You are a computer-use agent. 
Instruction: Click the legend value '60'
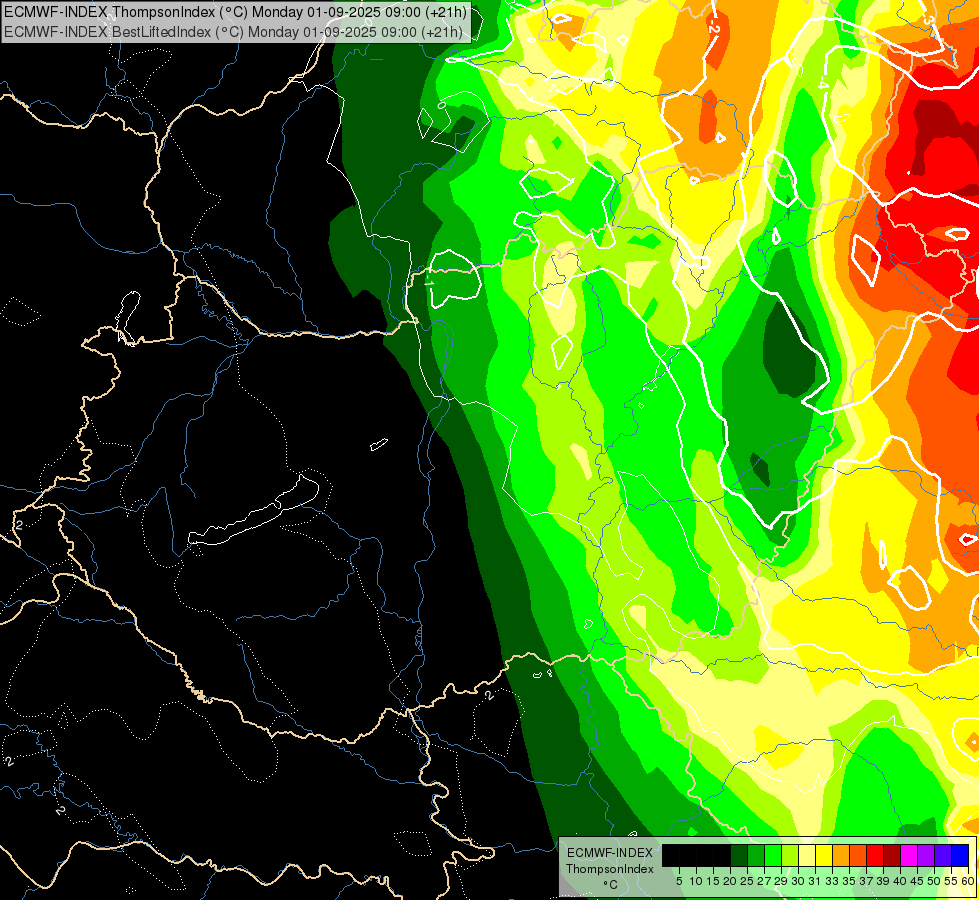[968, 881]
